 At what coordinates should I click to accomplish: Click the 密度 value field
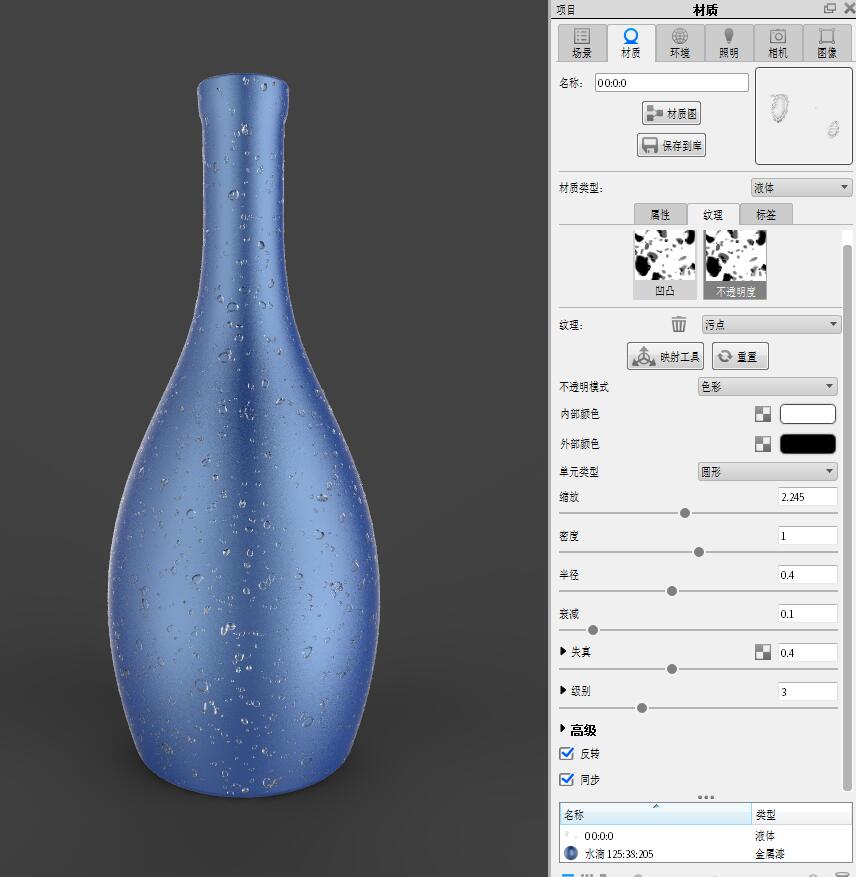(808, 536)
